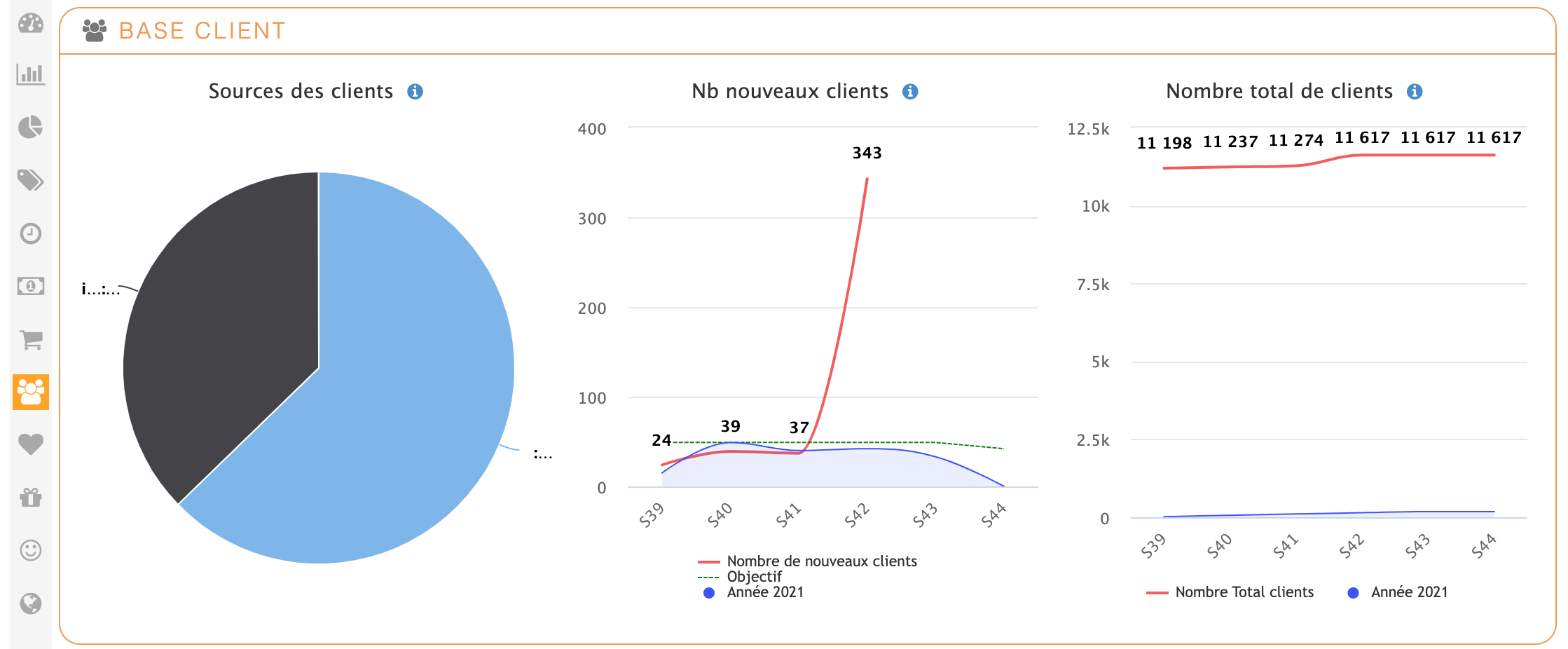Open the gift box section

[x=31, y=498]
